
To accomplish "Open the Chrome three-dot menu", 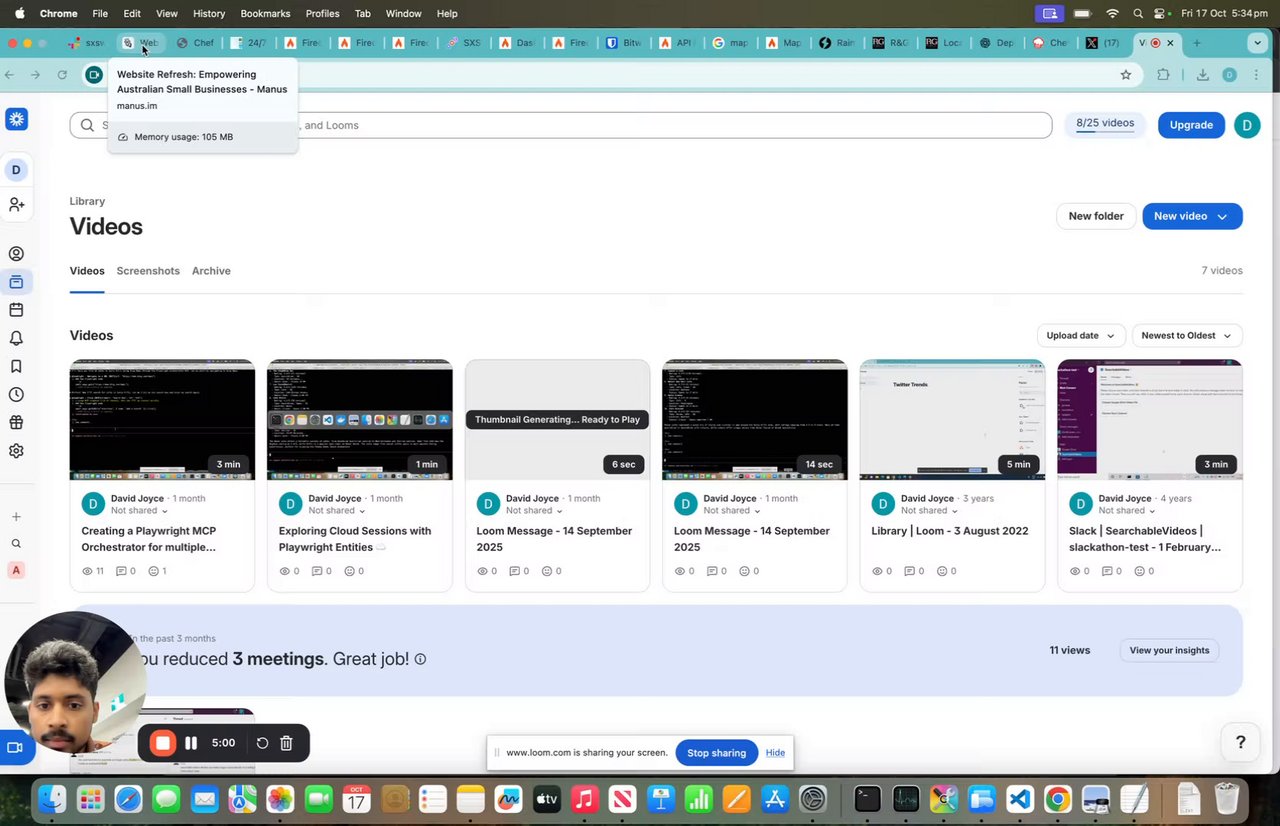I will coord(1258,75).
